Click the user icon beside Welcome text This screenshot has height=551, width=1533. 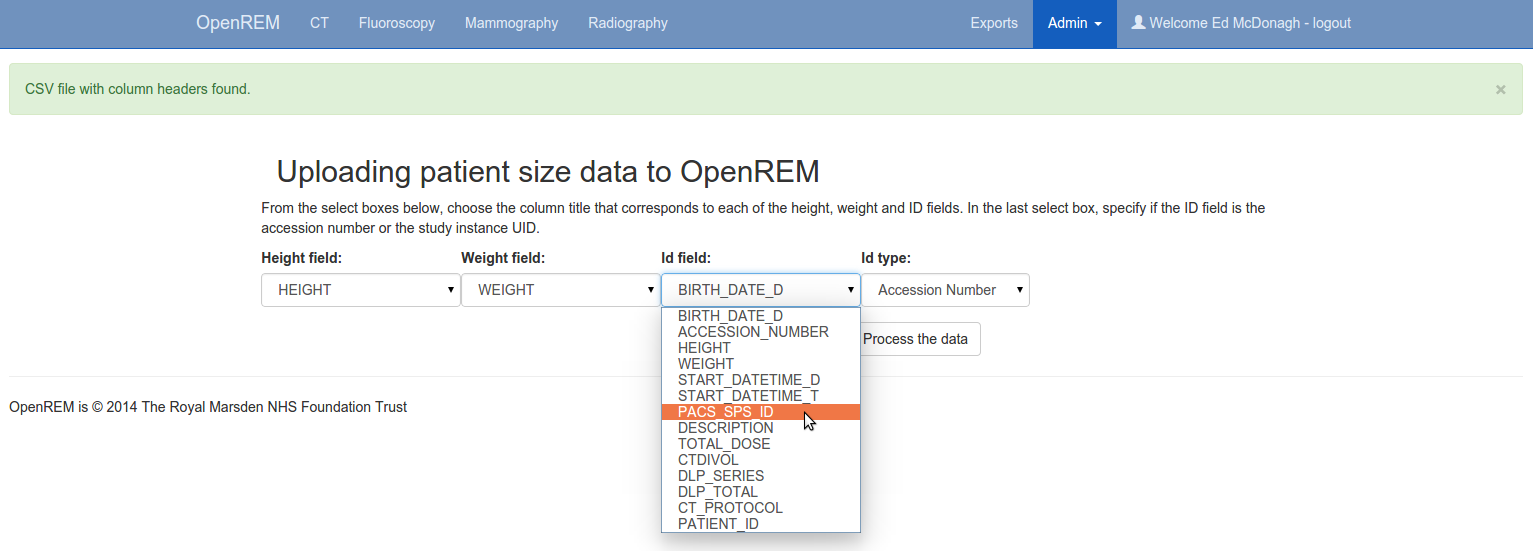point(1137,22)
